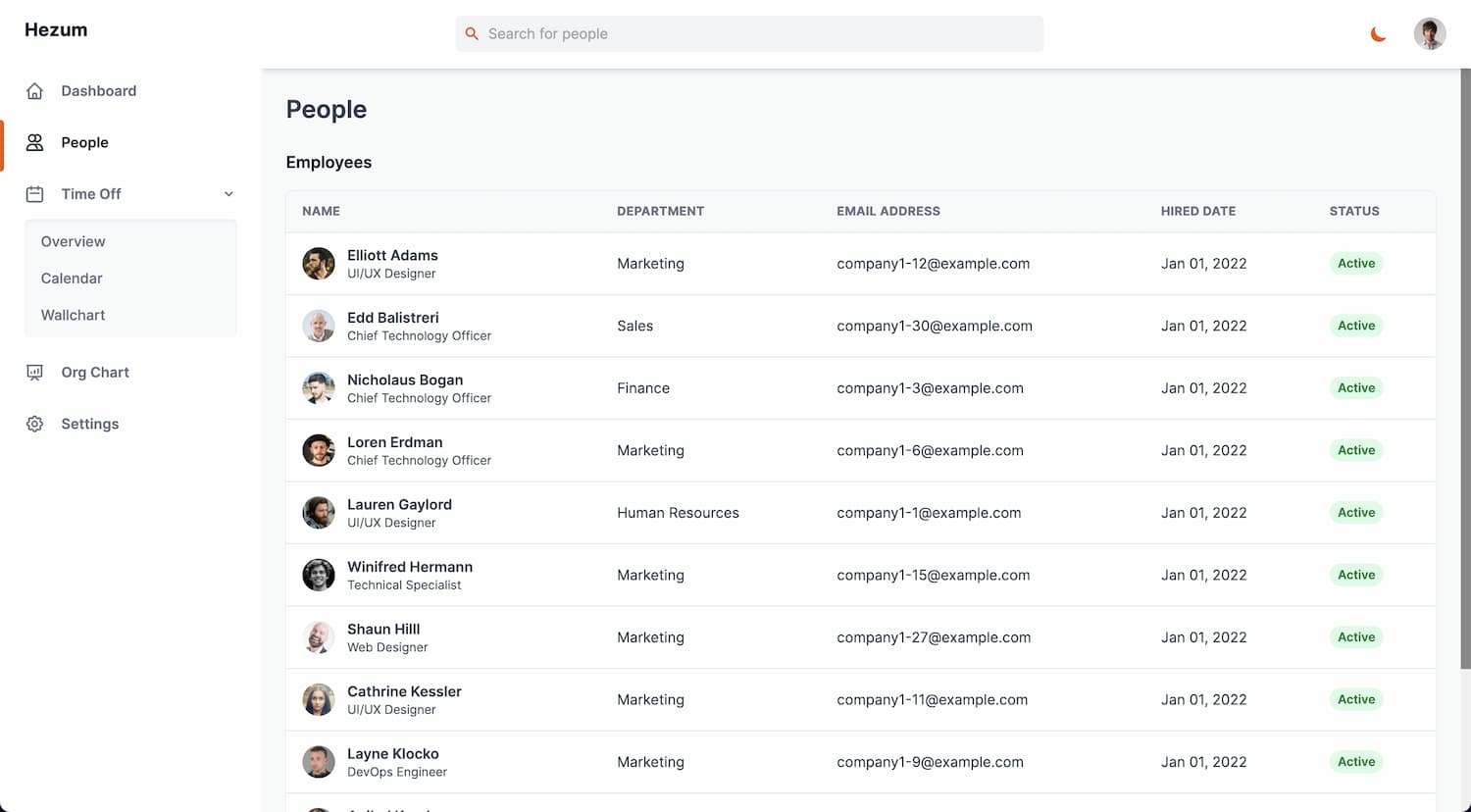1471x812 pixels.
Task: Open your profile avatar picture
Action: tap(1429, 32)
